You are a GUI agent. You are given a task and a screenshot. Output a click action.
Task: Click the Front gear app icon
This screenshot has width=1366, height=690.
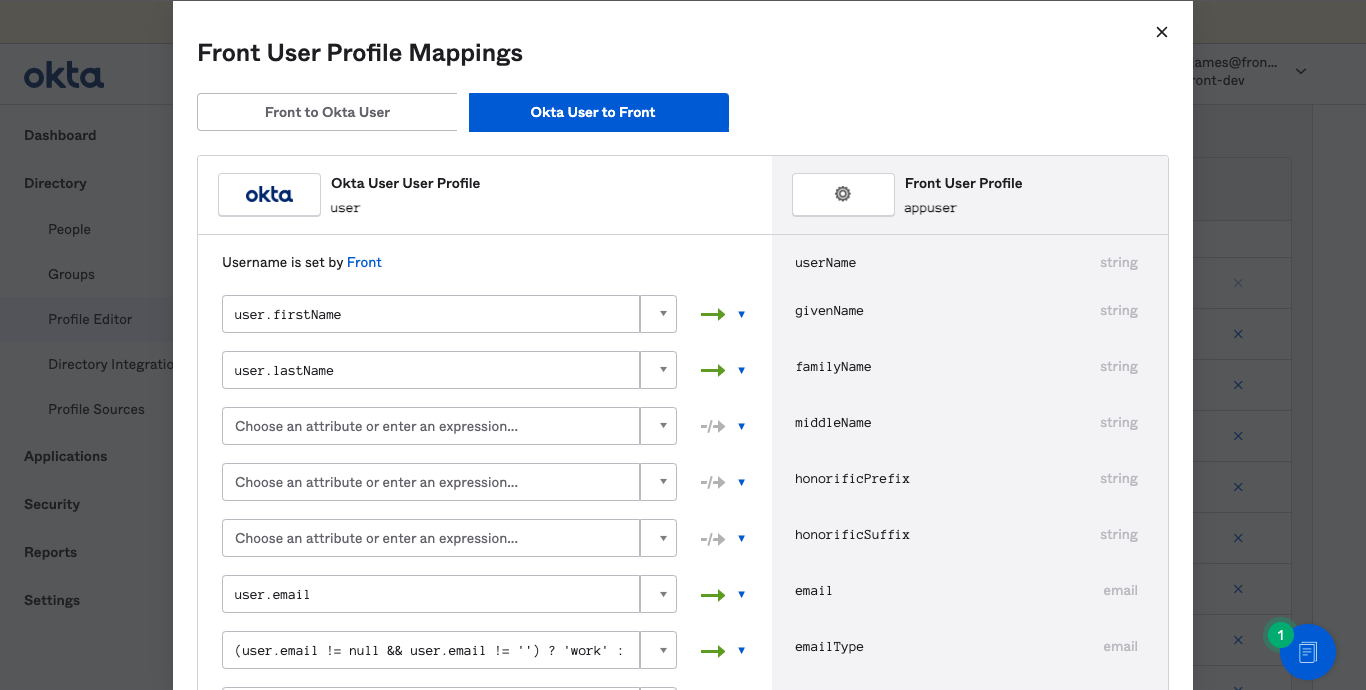click(843, 195)
